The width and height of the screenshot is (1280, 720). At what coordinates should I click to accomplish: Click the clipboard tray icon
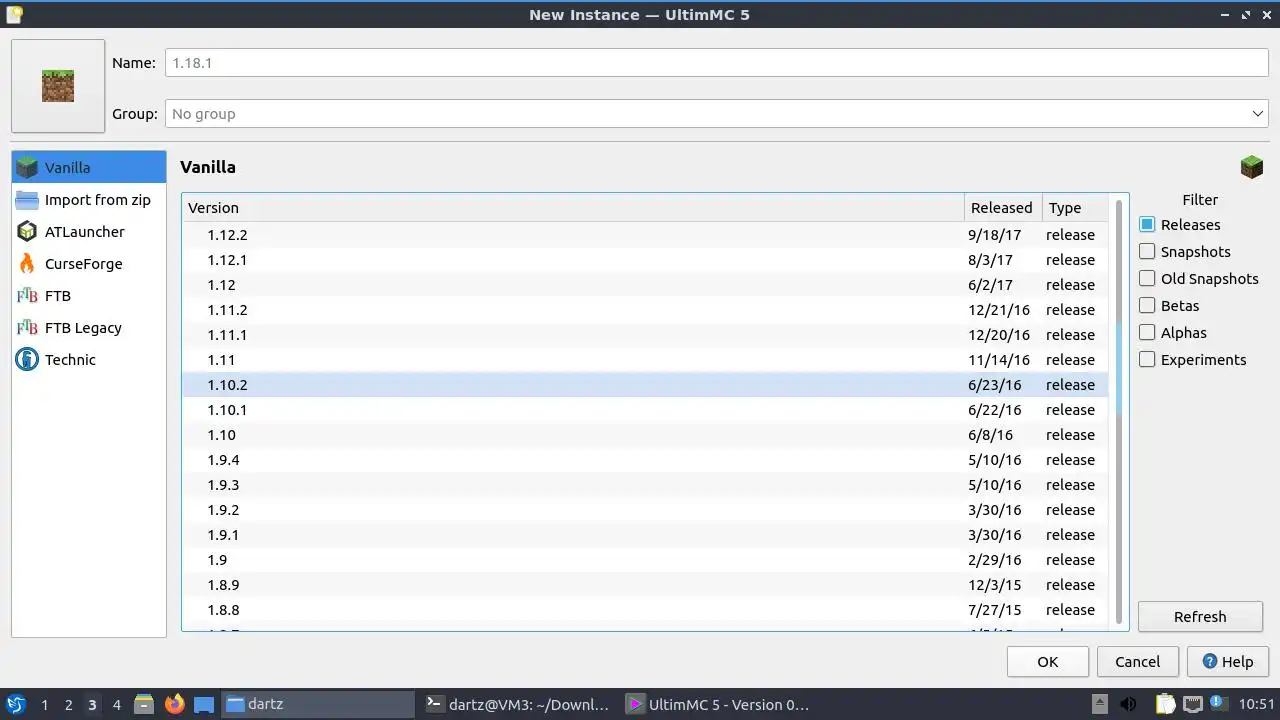coord(1165,704)
